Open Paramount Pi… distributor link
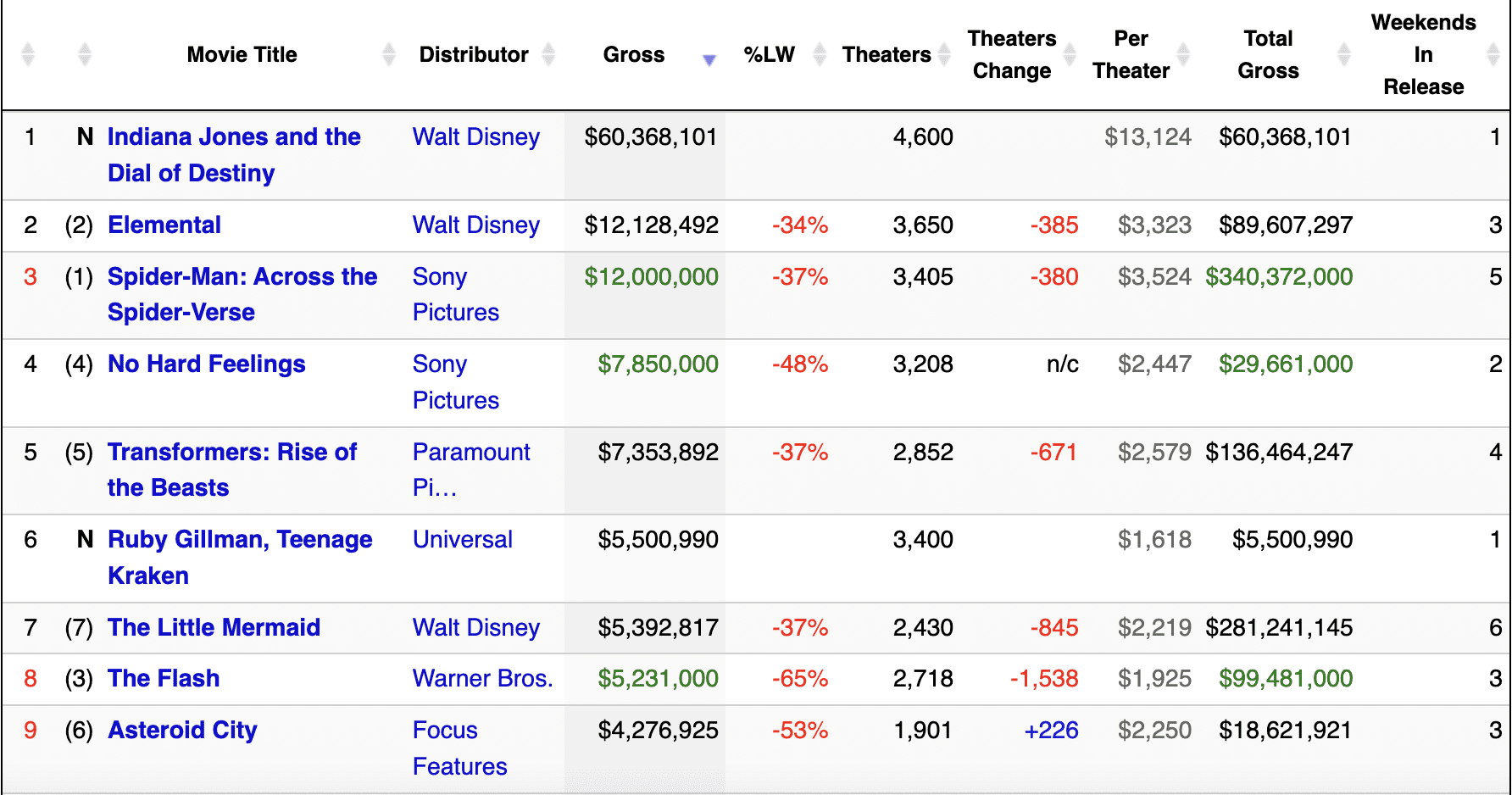The width and height of the screenshot is (1512, 795). click(471, 470)
